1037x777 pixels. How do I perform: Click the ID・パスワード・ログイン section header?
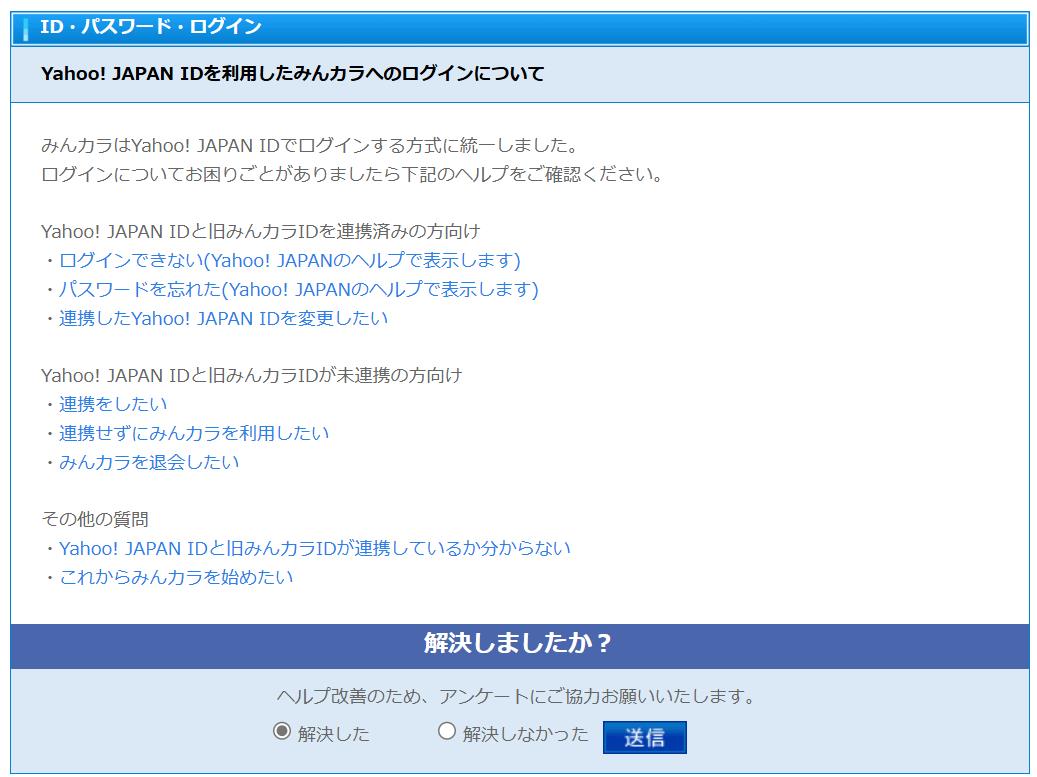pyautogui.click(x=151, y=26)
